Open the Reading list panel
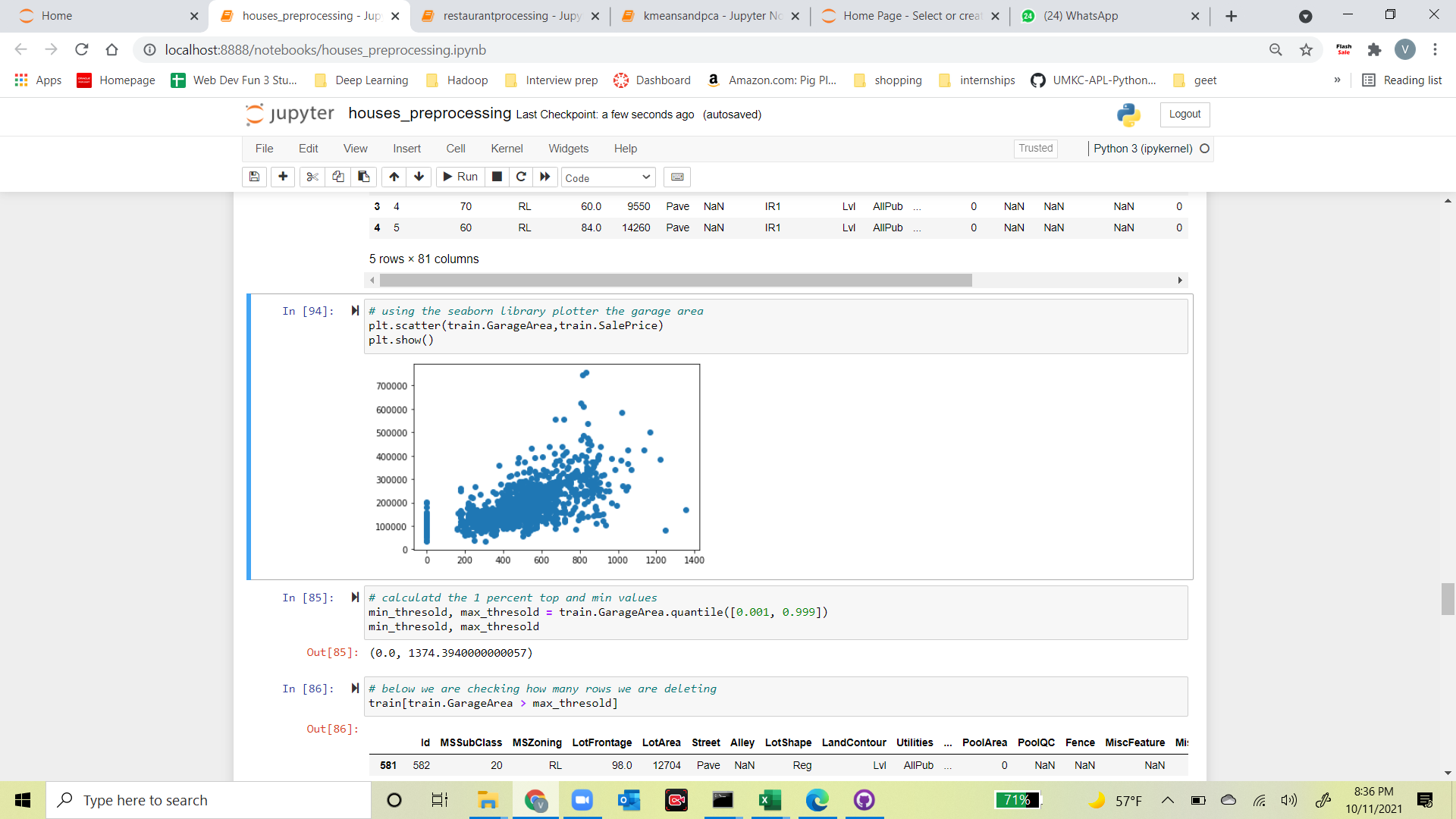The width and height of the screenshot is (1456, 819). tap(1401, 80)
